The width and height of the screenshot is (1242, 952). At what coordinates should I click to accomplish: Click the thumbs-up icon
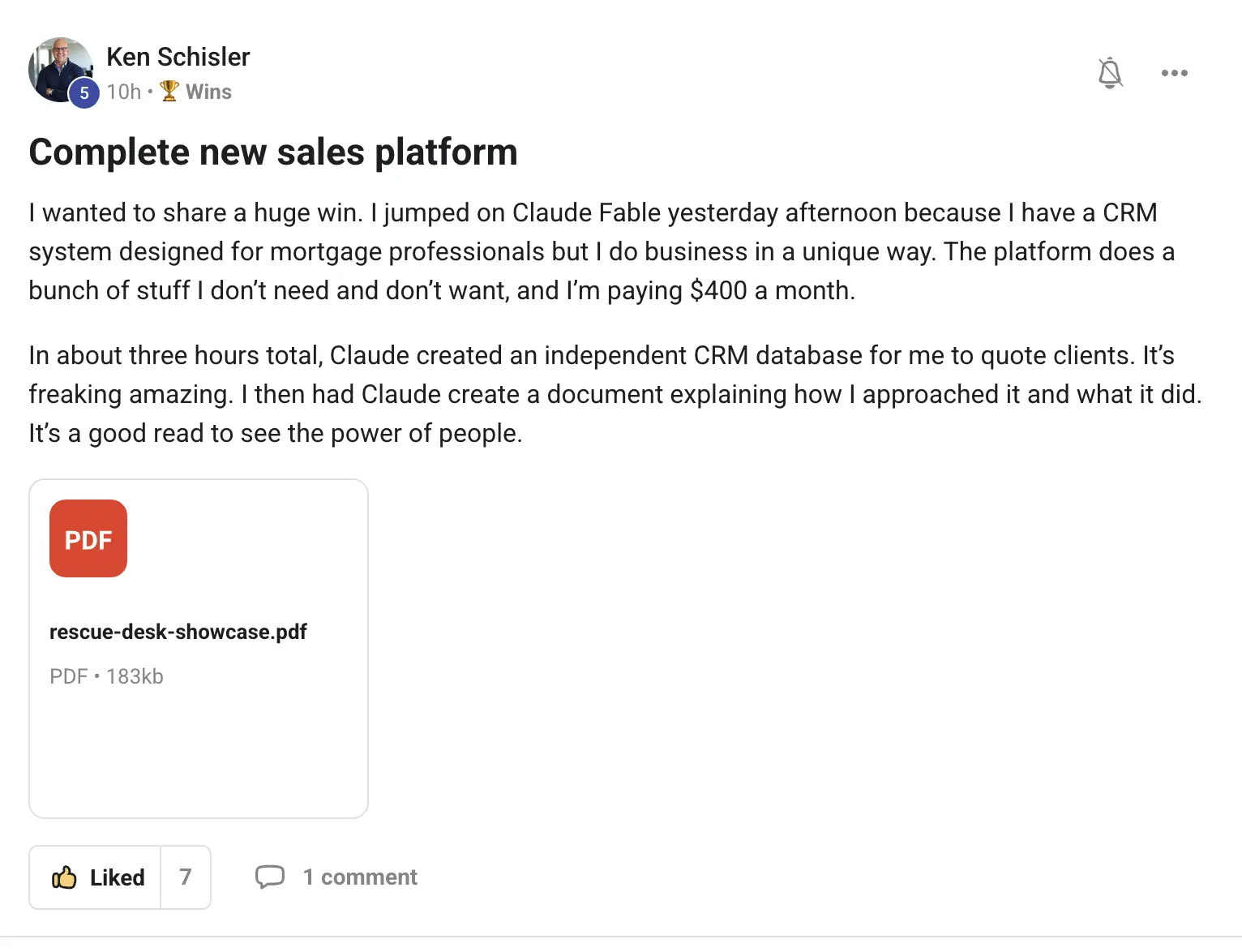[64, 877]
